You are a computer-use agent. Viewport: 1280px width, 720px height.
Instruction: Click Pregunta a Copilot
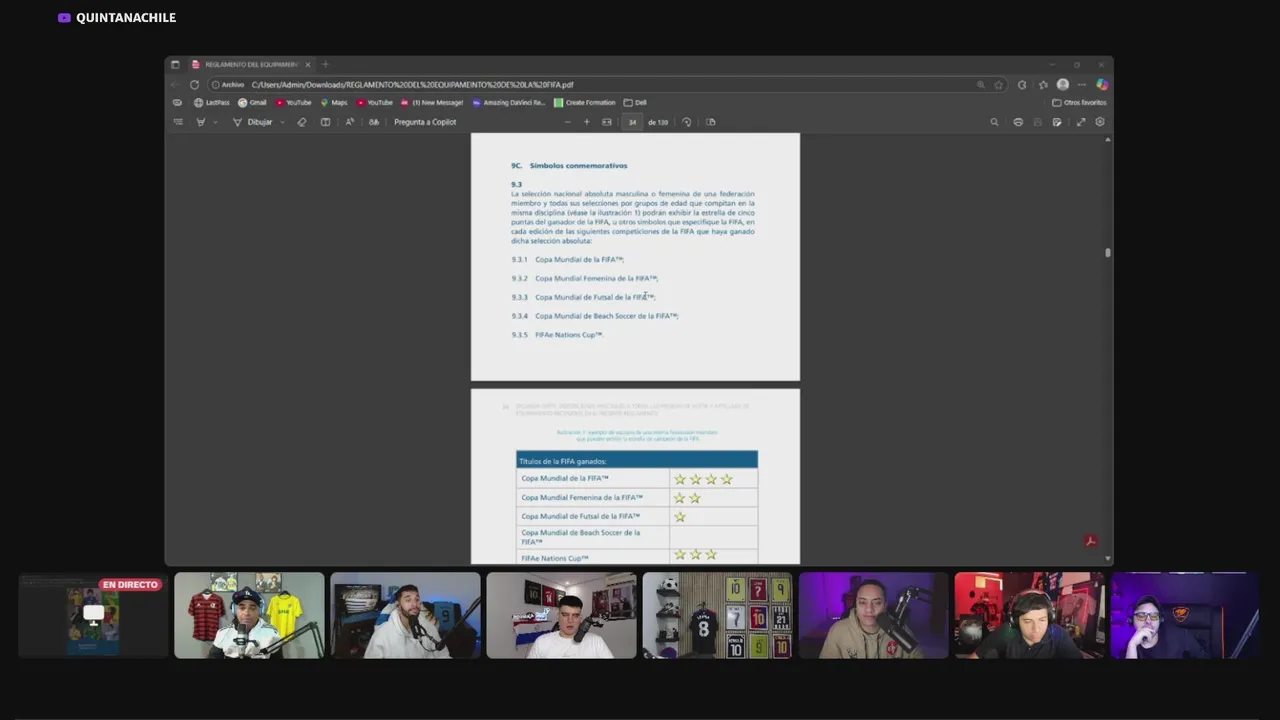tap(425, 122)
